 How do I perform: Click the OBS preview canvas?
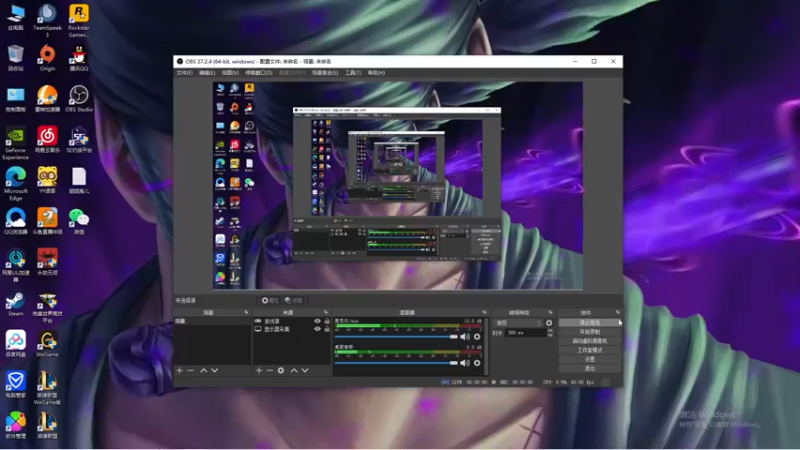tap(398, 186)
